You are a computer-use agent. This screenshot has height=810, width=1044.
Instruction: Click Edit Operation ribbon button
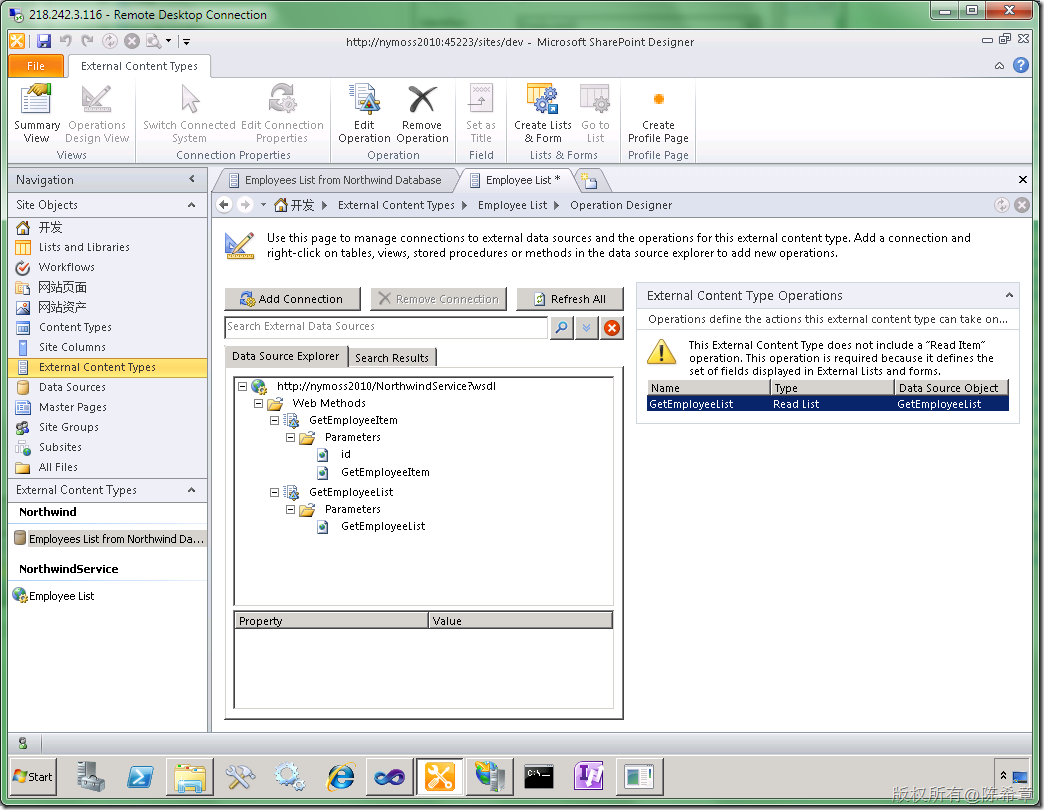click(364, 113)
